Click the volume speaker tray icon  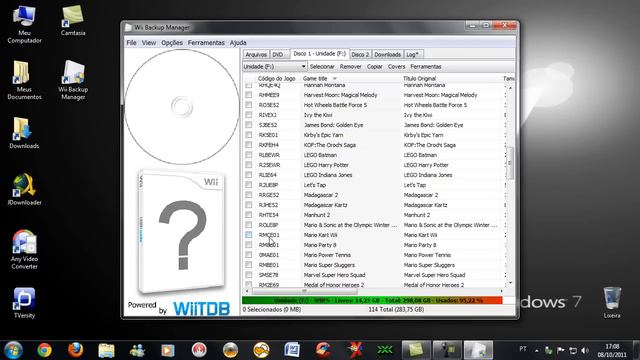coord(584,350)
